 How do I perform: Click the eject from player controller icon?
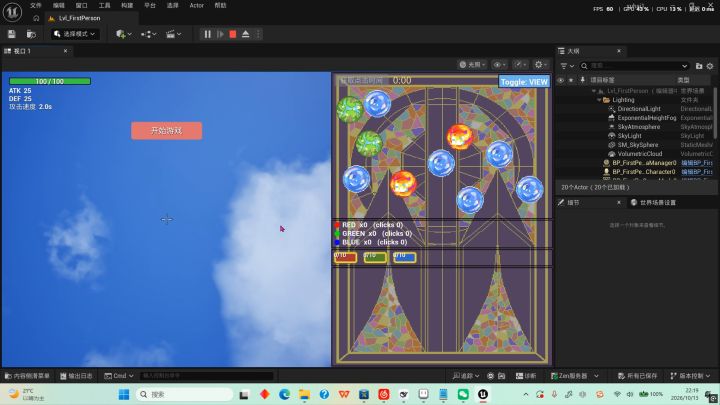pos(246,34)
